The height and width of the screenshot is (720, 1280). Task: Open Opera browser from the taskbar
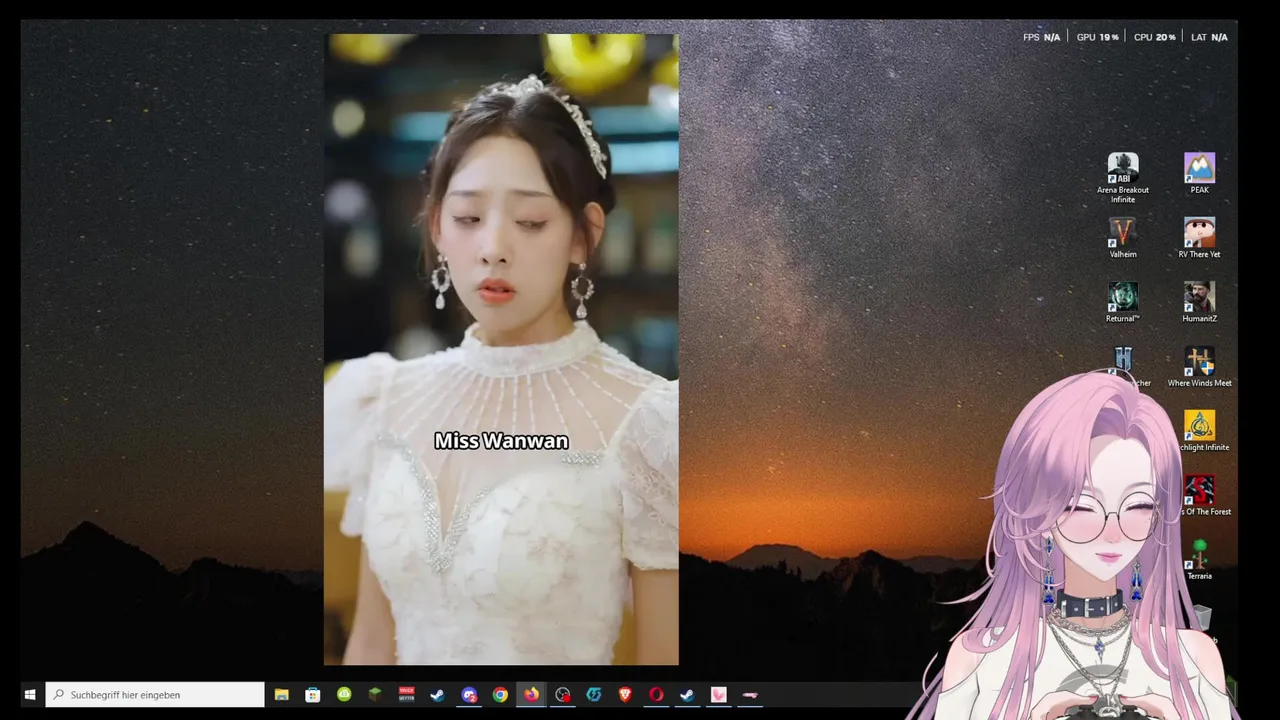656,695
